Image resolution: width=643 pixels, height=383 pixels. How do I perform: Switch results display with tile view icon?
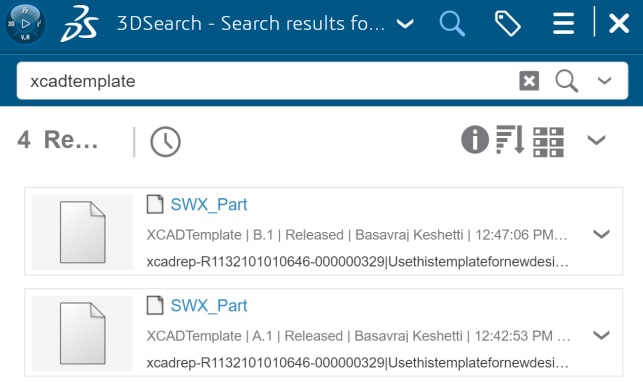(548, 142)
